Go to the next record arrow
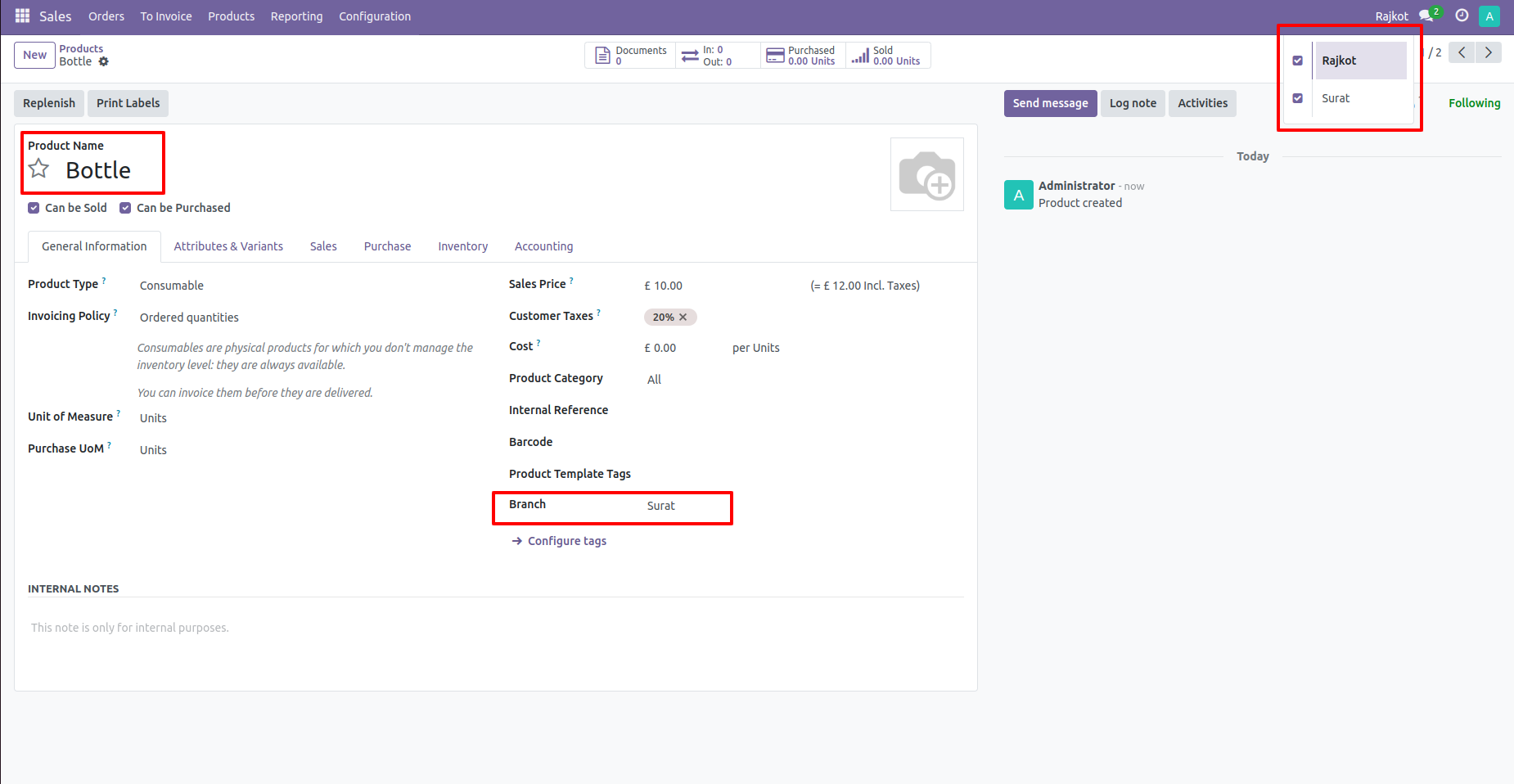 tap(1488, 52)
